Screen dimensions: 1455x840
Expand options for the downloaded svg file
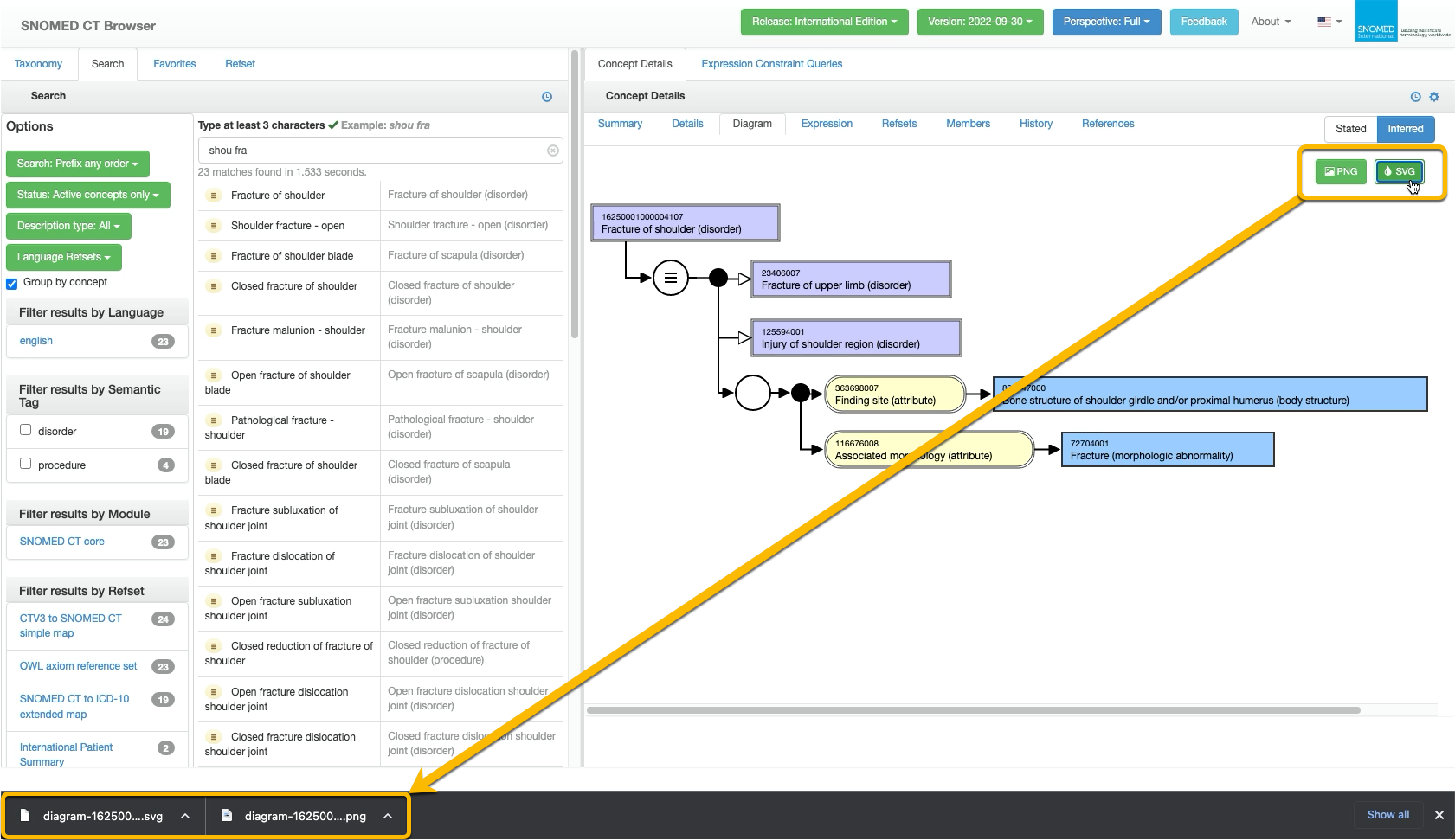coord(185,816)
